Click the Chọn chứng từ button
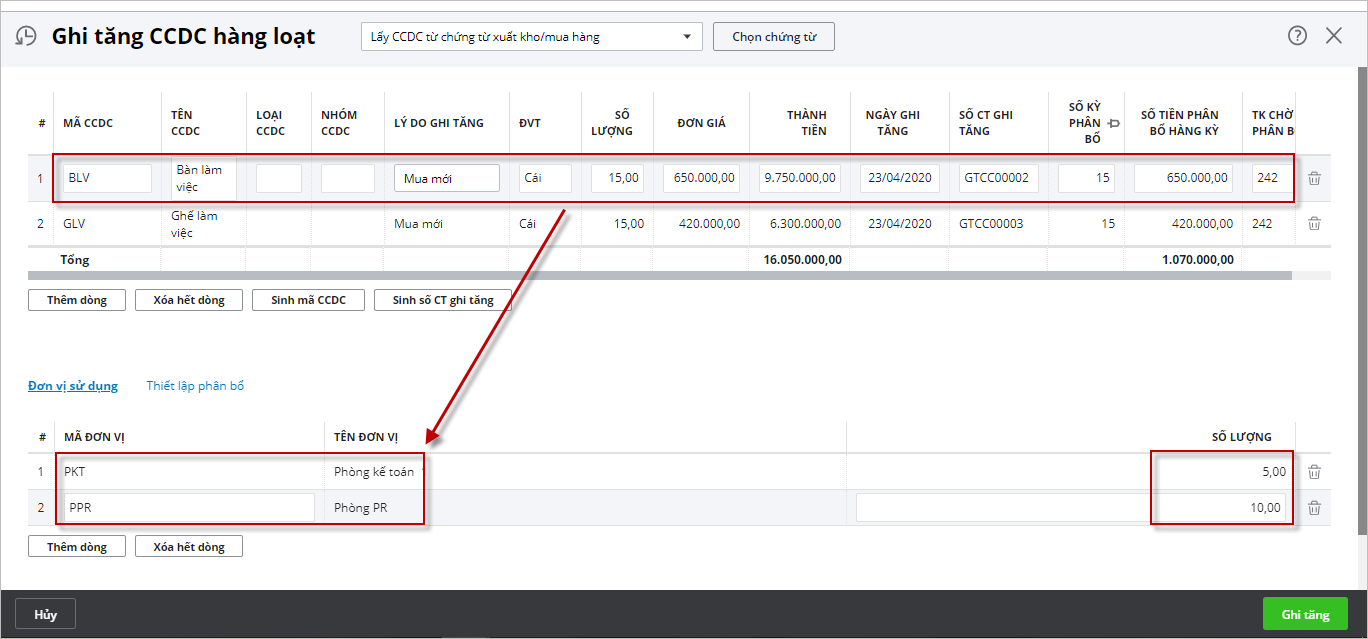 [774, 37]
